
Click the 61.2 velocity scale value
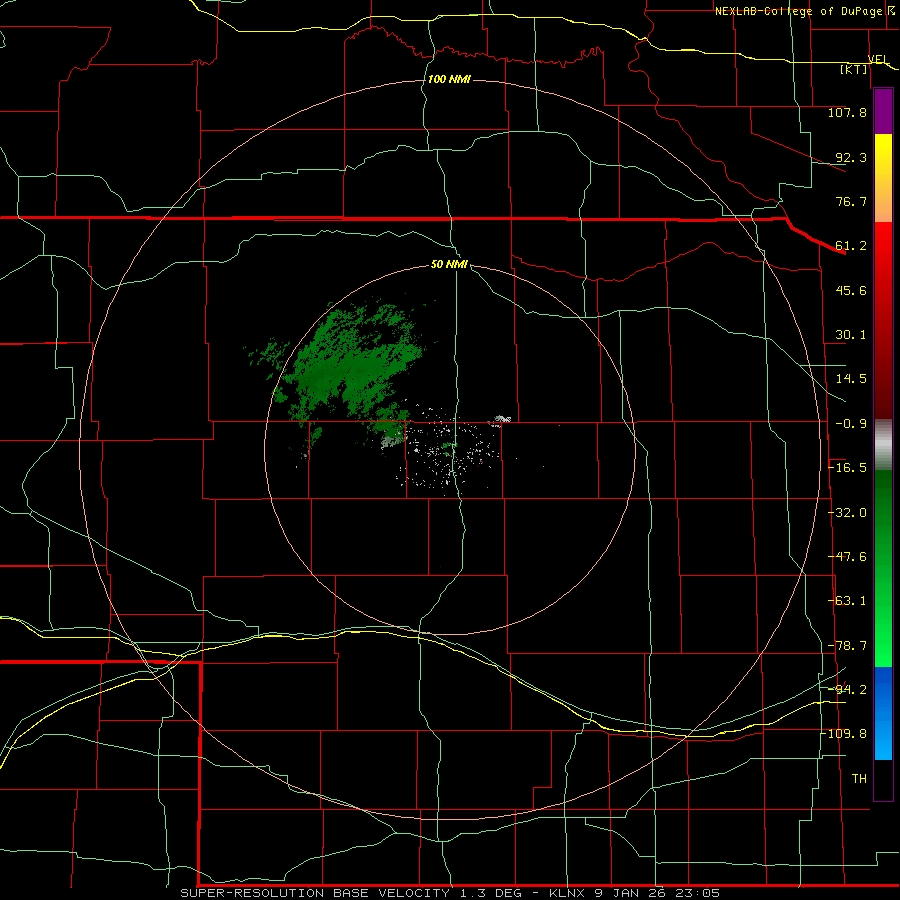(851, 246)
